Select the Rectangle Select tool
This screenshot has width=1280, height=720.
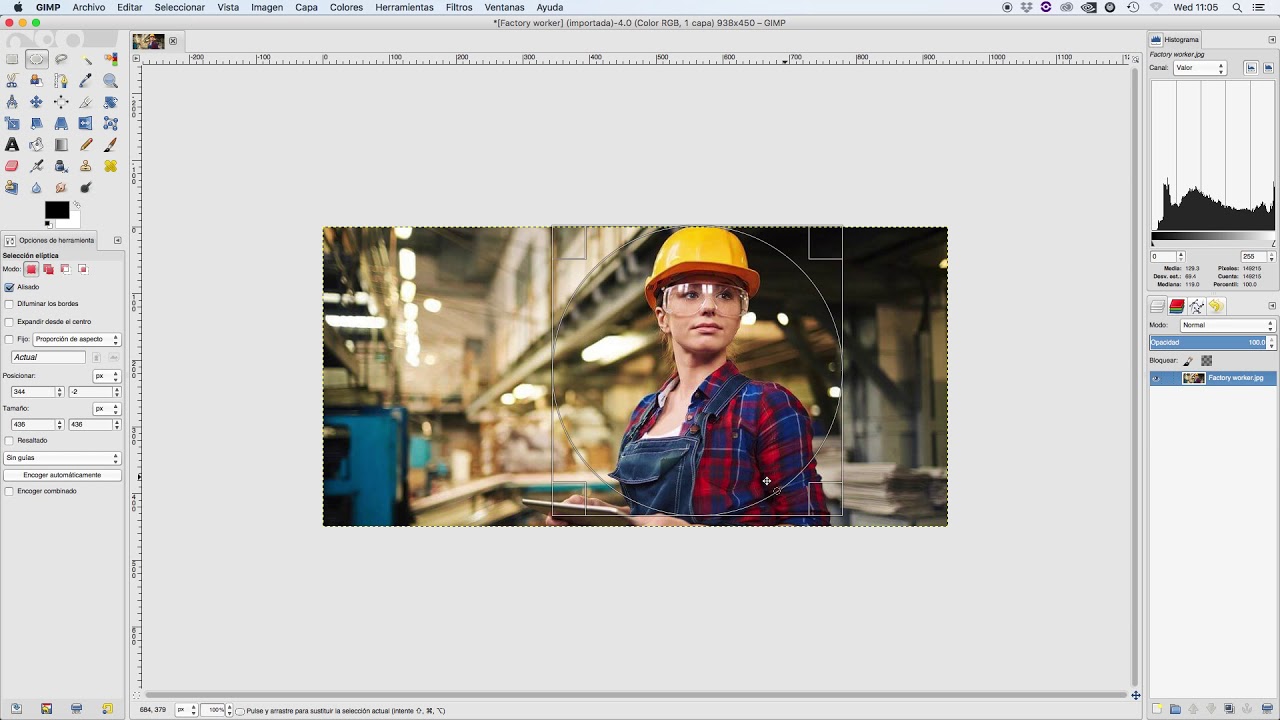pos(12,59)
